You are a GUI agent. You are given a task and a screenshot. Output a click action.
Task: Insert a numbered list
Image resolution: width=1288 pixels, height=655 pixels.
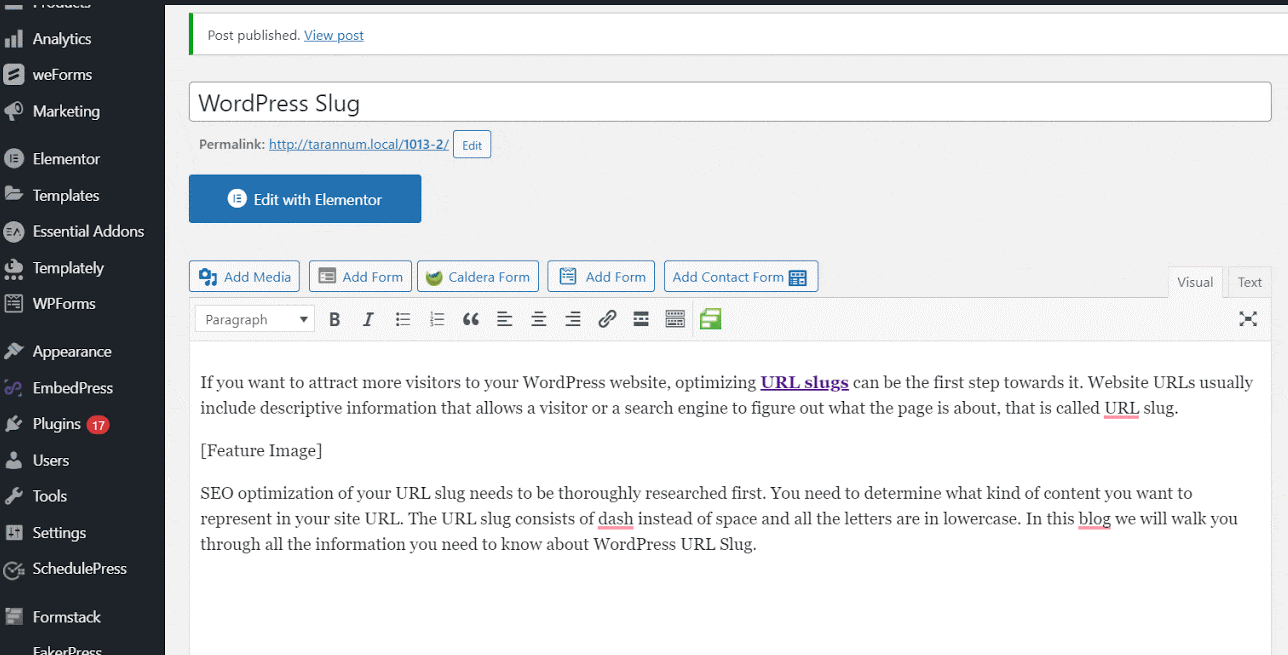pyautogui.click(x=436, y=318)
